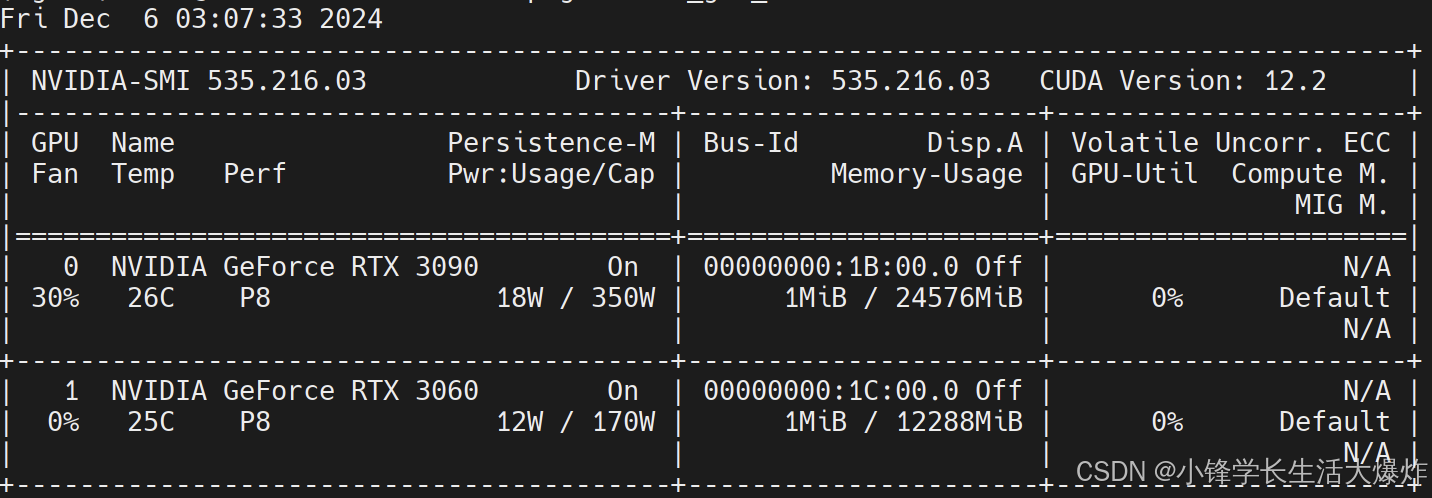Click the 0% fan value of RTX 3060

click(x=63, y=422)
